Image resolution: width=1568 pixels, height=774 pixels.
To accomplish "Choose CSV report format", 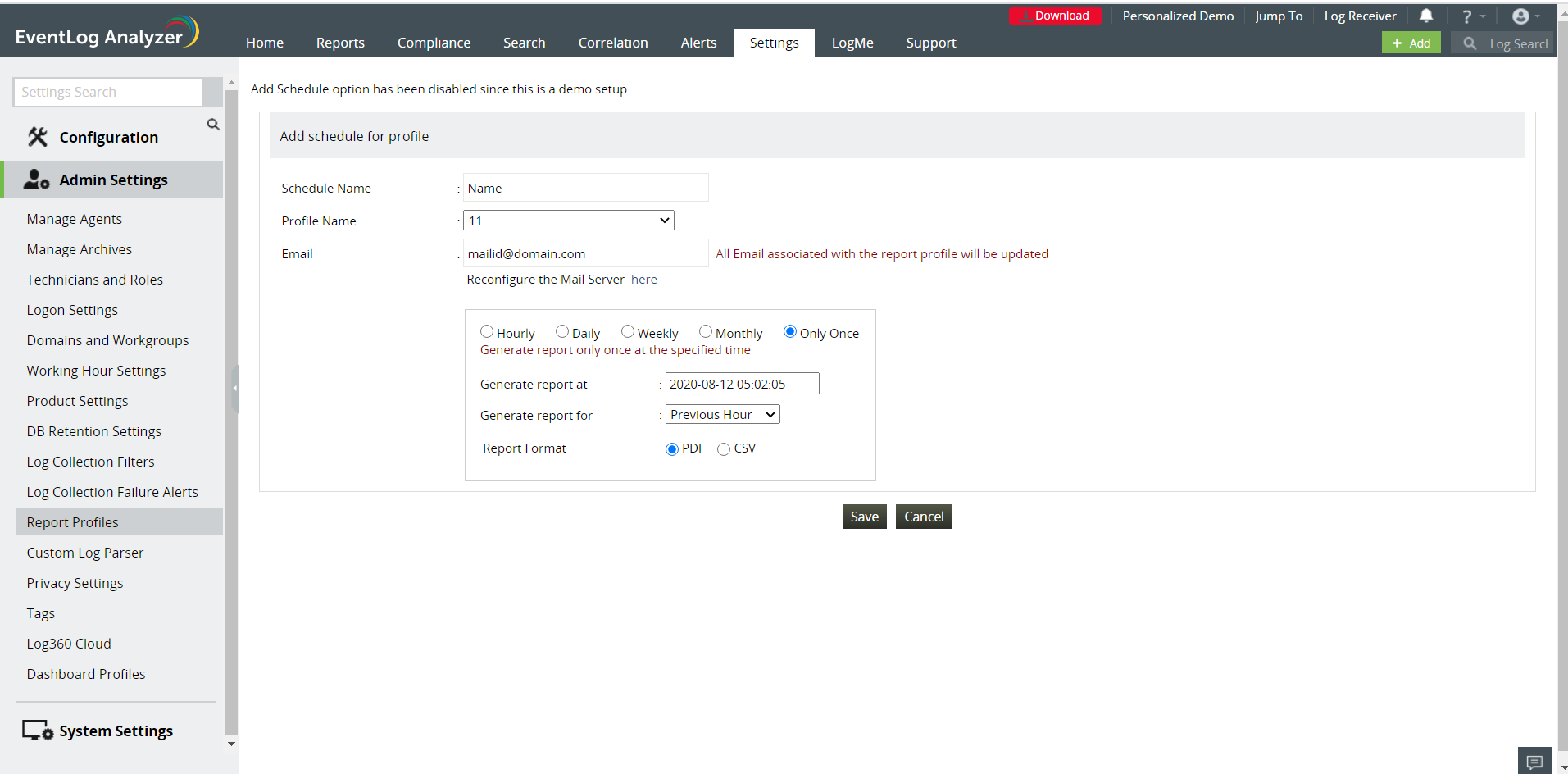I will point(724,449).
